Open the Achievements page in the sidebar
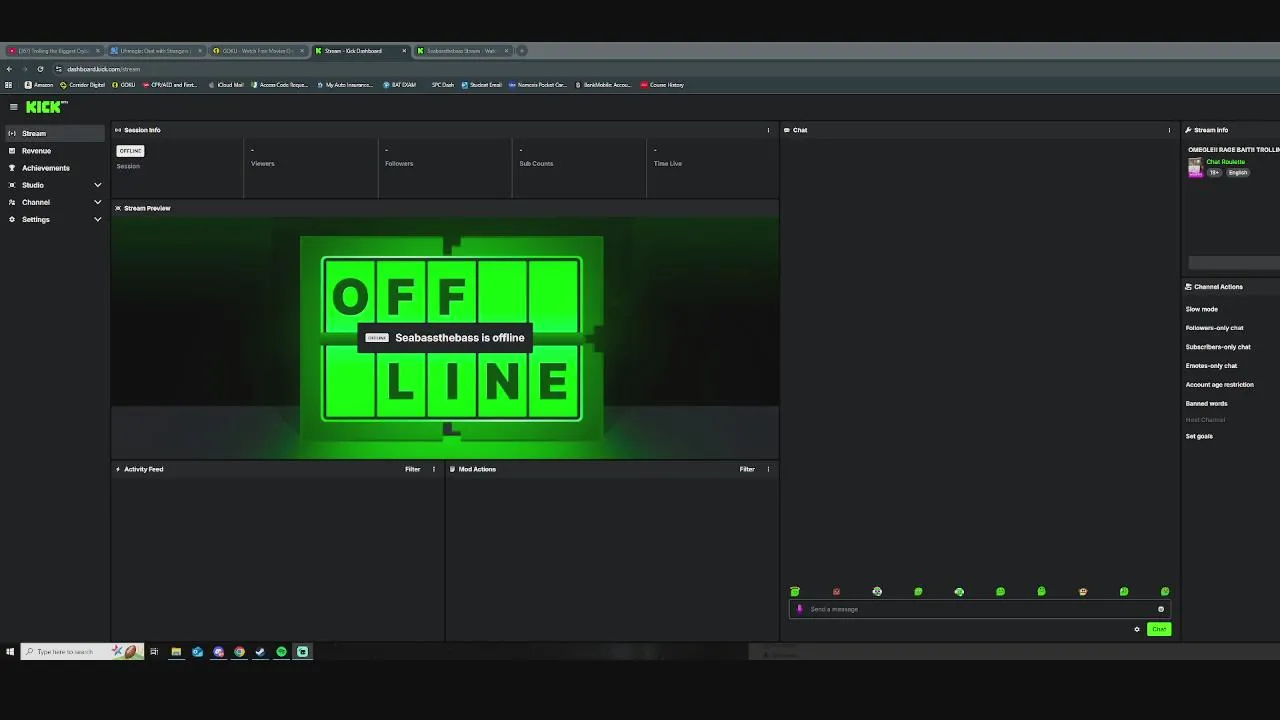This screenshot has width=1280, height=720. pos(53,168)
